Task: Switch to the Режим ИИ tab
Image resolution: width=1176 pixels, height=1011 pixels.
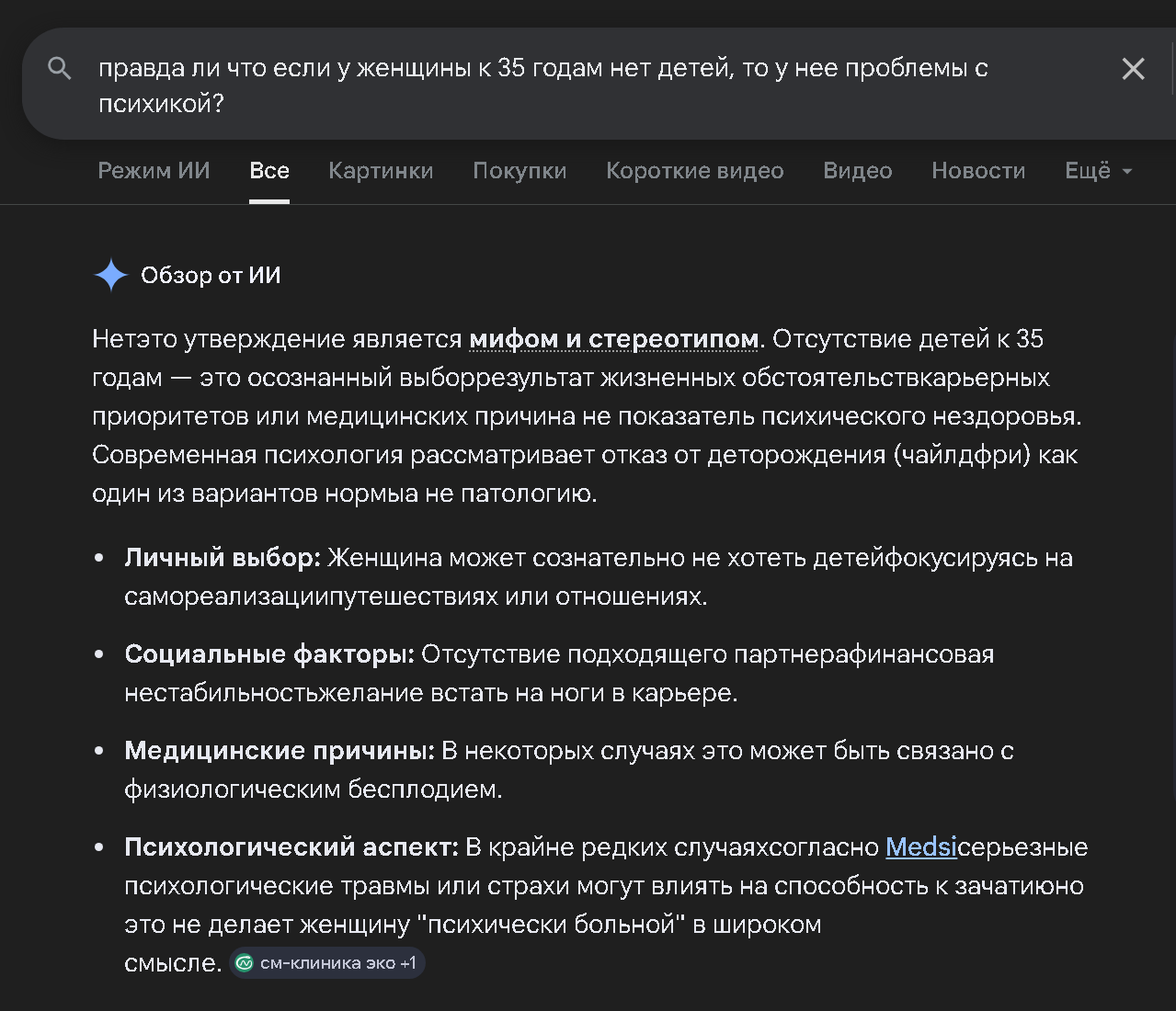Action: tap(154, 171)
